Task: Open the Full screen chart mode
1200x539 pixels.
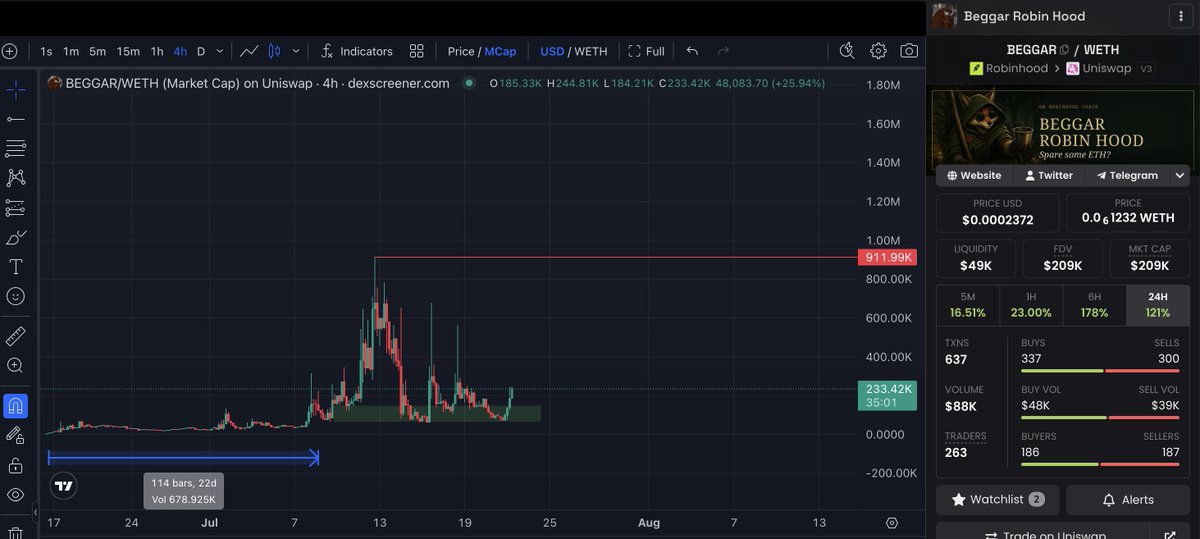Action: click(646, 51)
